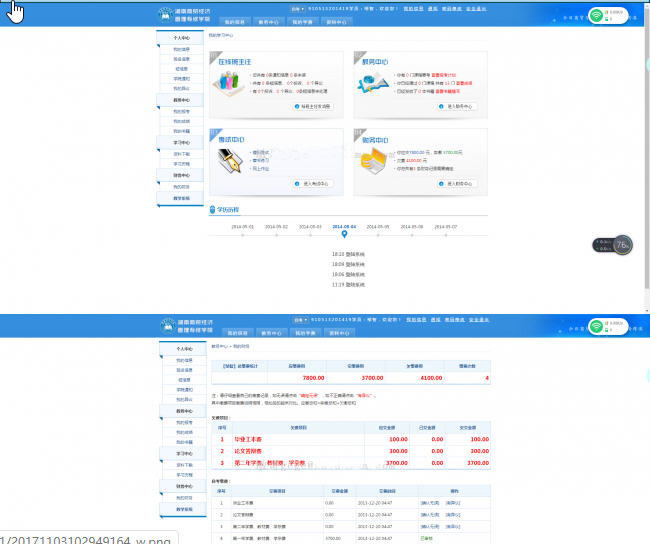
Task: Click the 0.00 paid amount in red row 1
Action: pyautogui.click(x=437, y=439)
